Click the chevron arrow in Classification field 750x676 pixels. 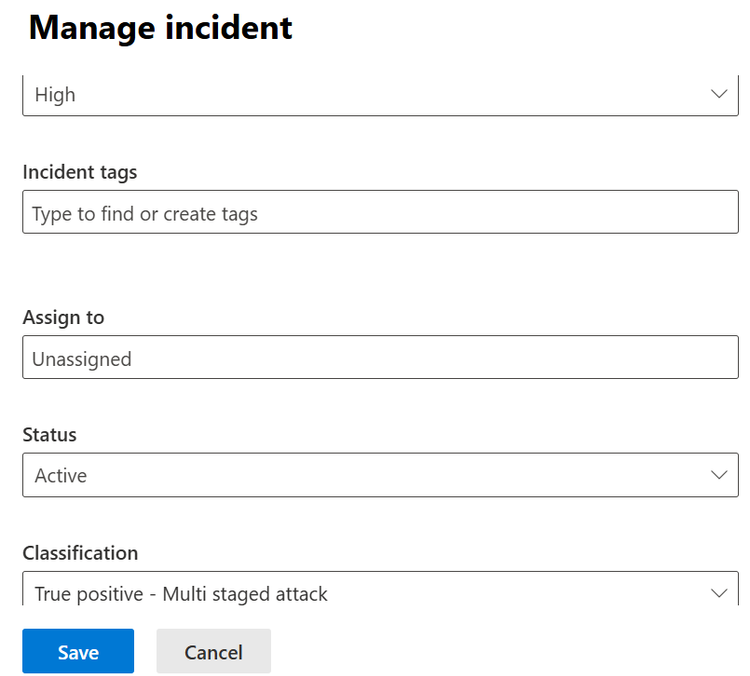pyautogui.click(x=718, y=593)
